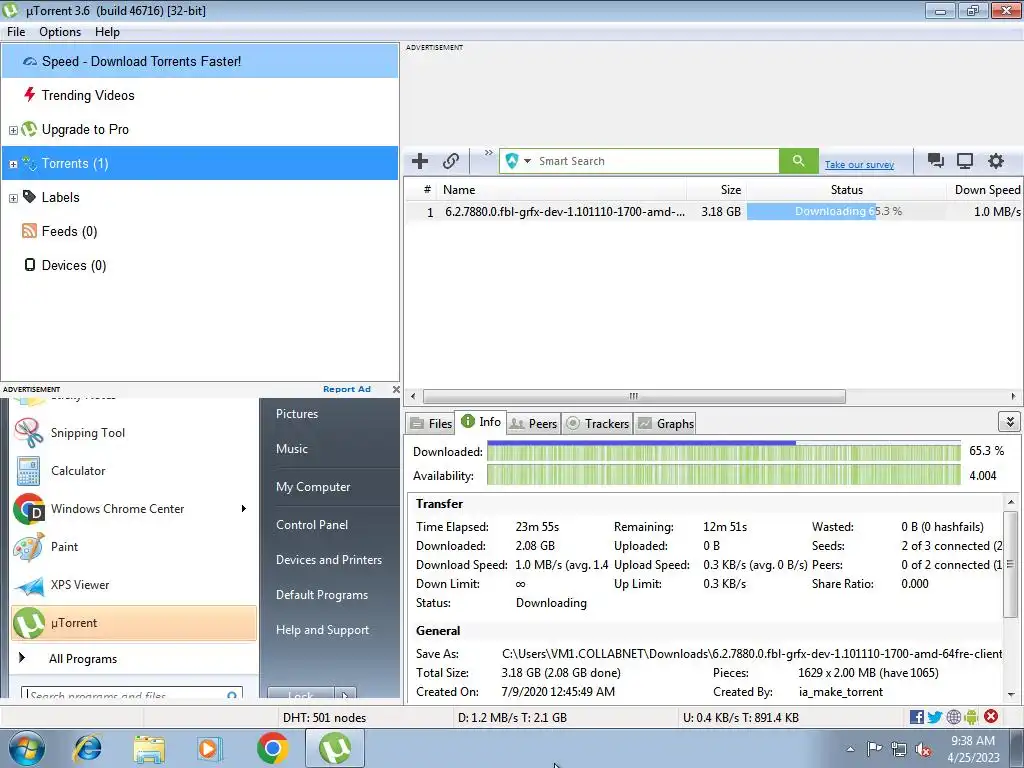
Task: Click the torrent list horizontal scrollbar
Action: click(633, 396)
